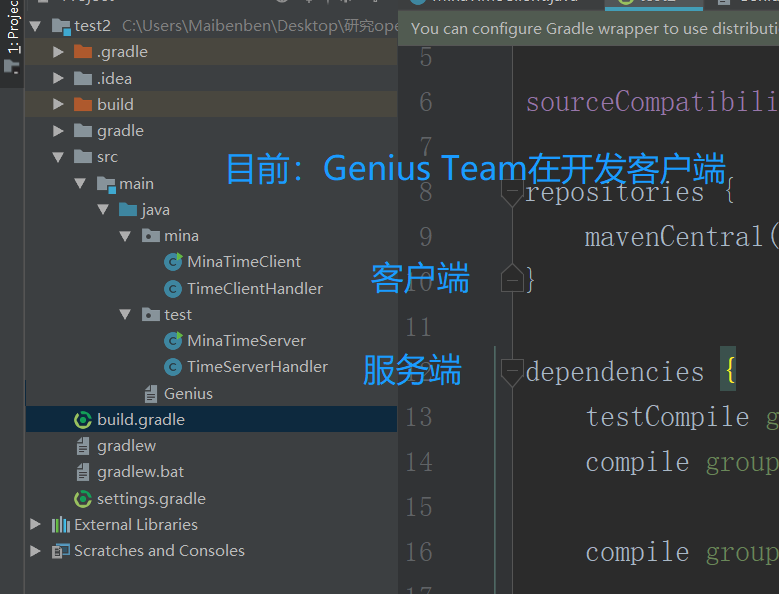Expand External Libraries node arrow
The width and height of the screenshot is (779, 594).
click(35, 524)
